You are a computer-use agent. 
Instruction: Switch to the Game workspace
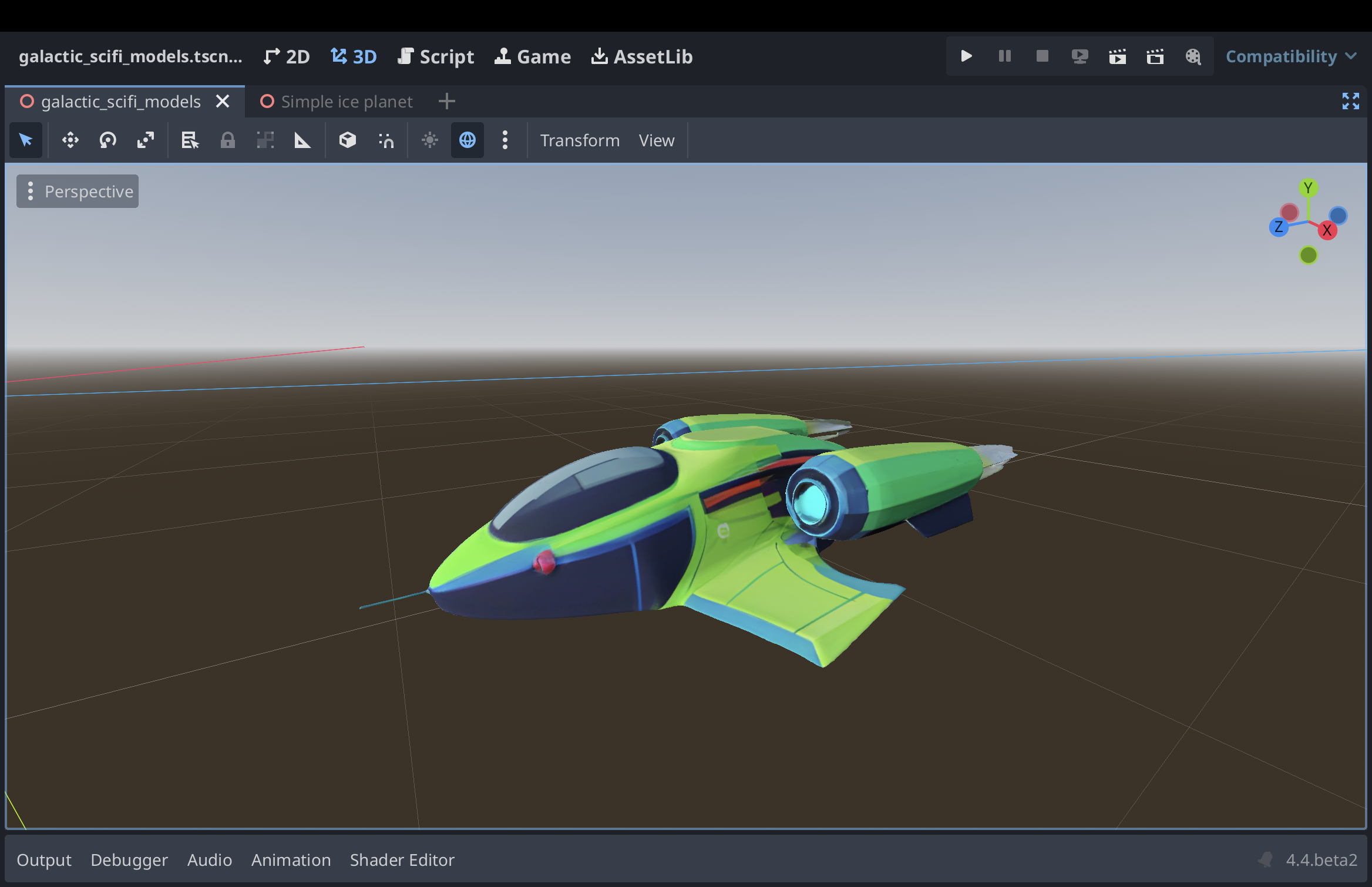[533, 57]
